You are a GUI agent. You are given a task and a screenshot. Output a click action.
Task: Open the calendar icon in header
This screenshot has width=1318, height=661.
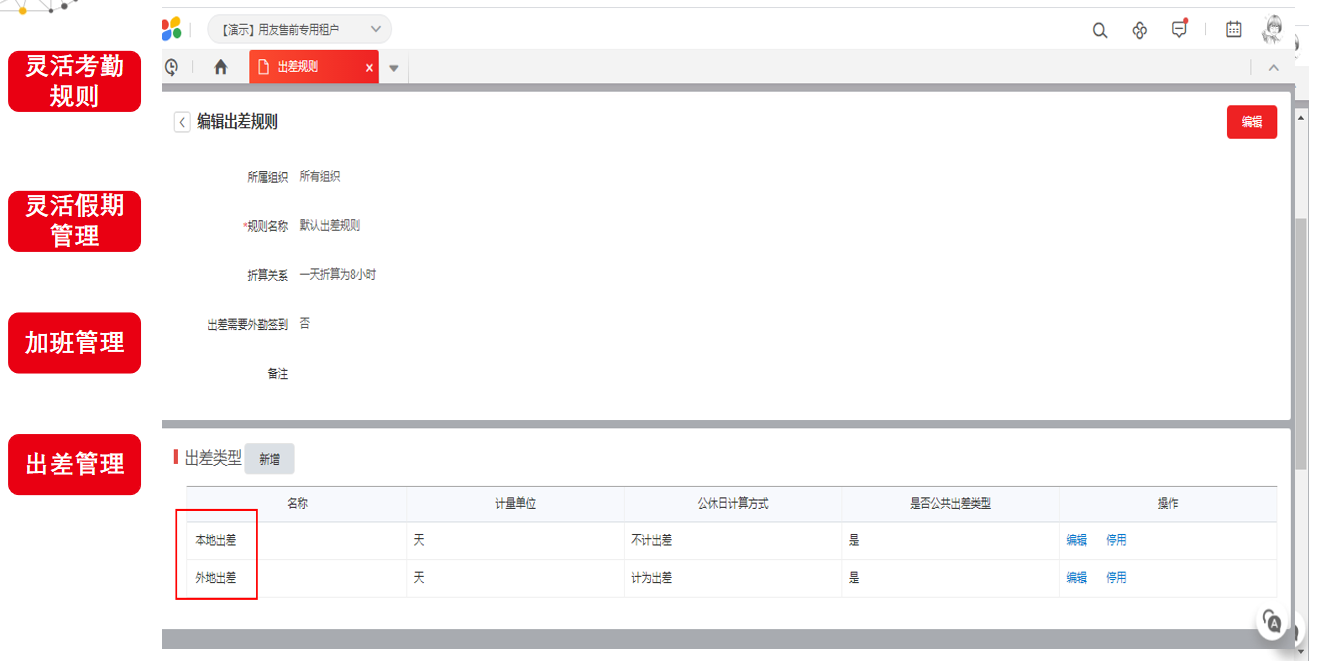[x=1233, y=30]
